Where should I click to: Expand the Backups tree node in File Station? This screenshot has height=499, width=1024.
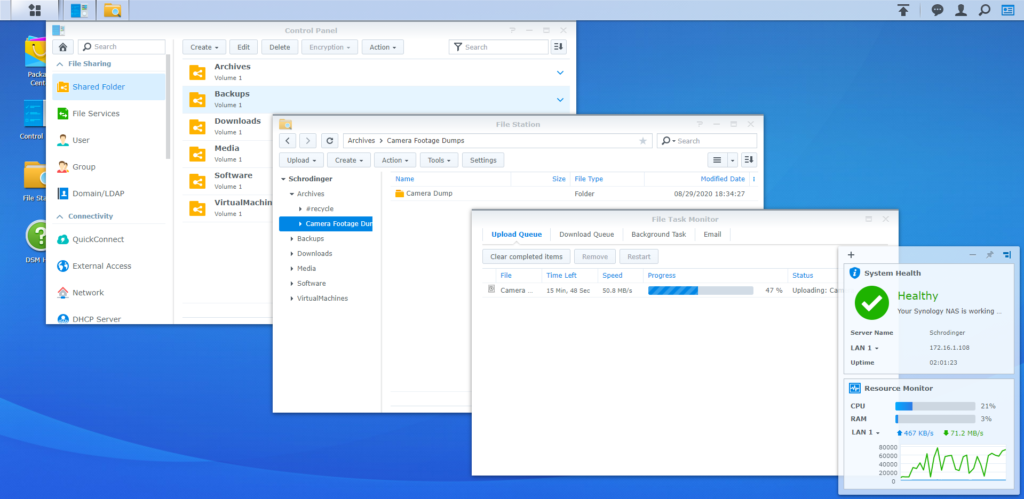[291, 239]
